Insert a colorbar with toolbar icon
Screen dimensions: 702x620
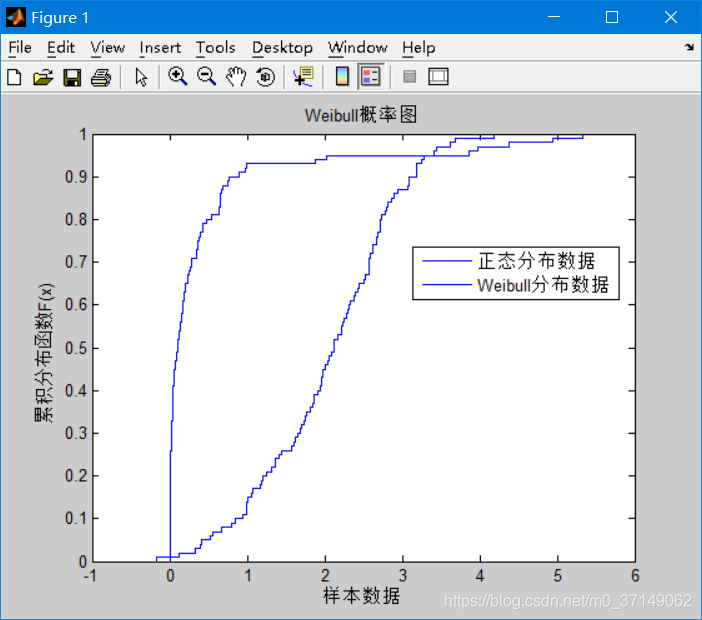[x=342, y=77]
